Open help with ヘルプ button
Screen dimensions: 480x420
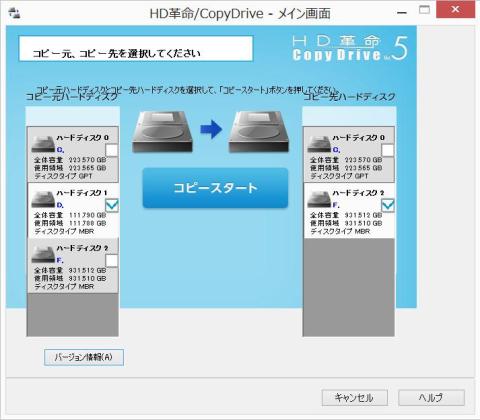point(431,398)
